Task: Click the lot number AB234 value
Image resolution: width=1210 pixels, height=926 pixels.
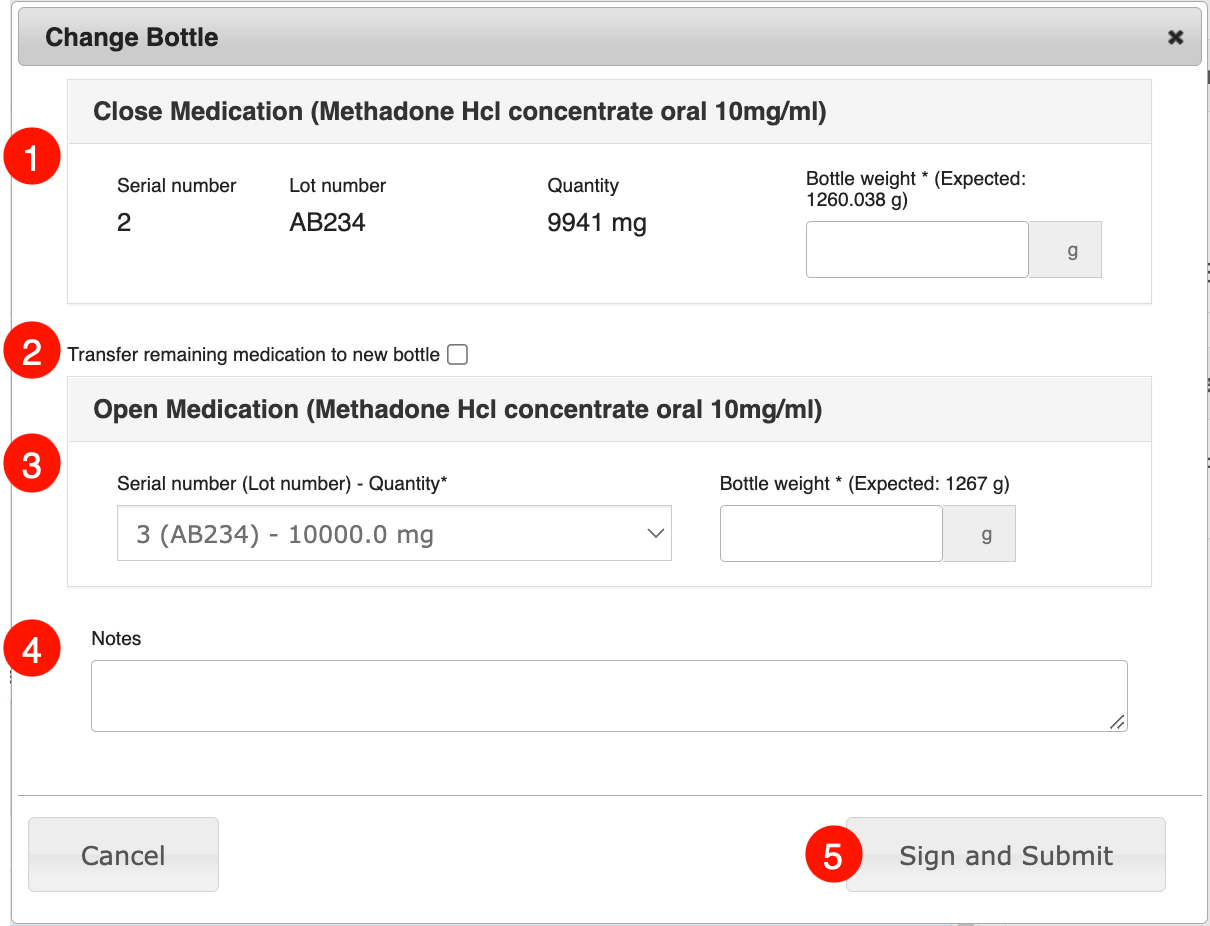Action: click(327, 222)
